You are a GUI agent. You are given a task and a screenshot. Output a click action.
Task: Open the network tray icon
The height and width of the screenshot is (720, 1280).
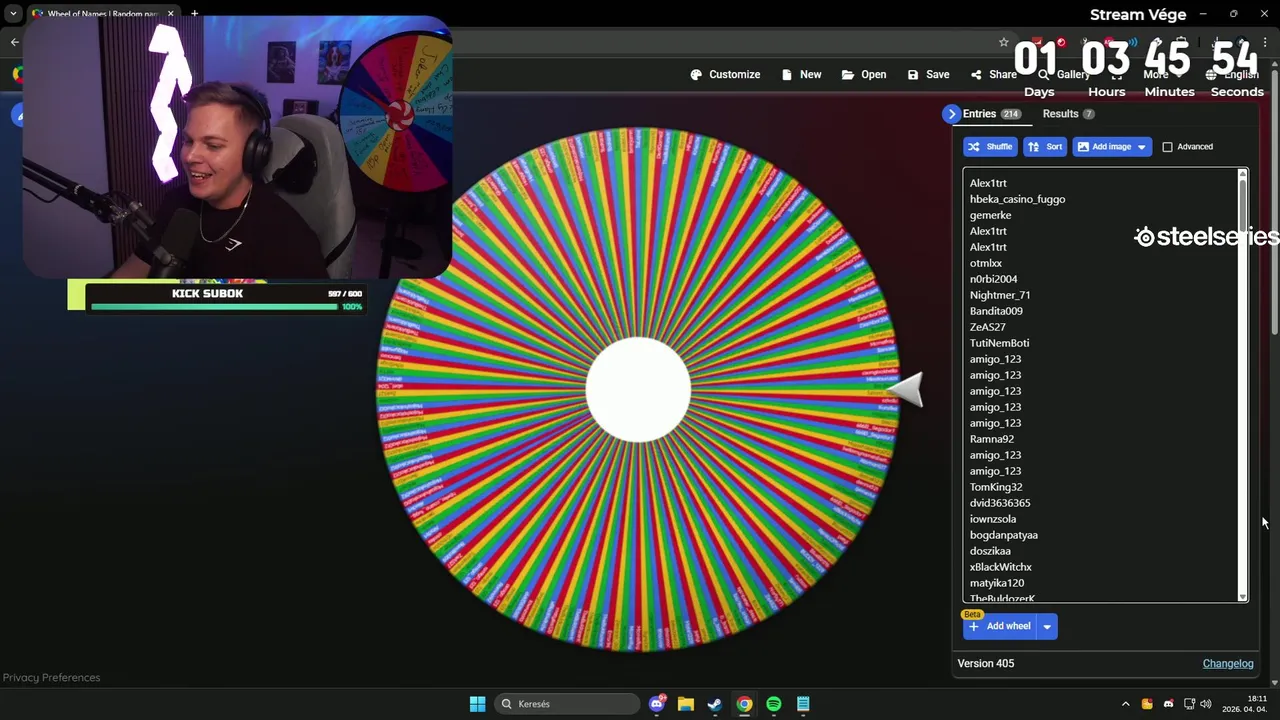[x=1190, y=704]
